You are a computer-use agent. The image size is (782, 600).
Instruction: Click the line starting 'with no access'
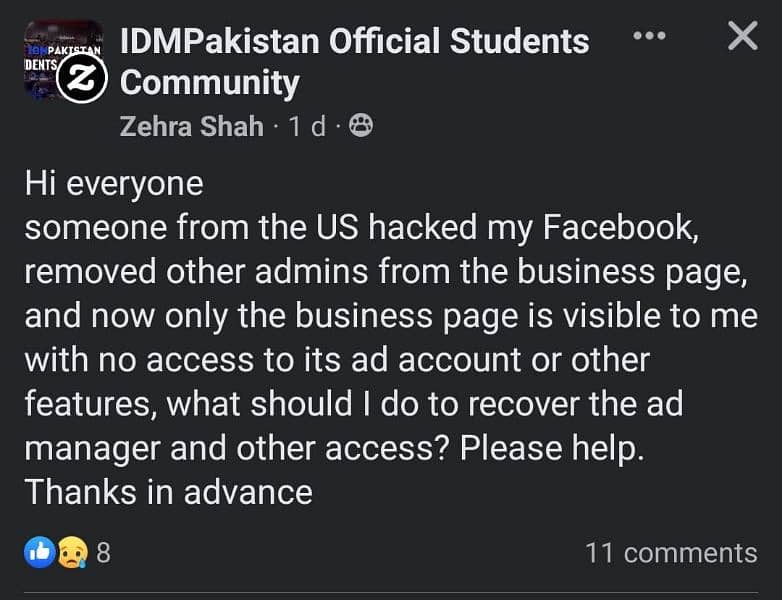pos(336,360)
